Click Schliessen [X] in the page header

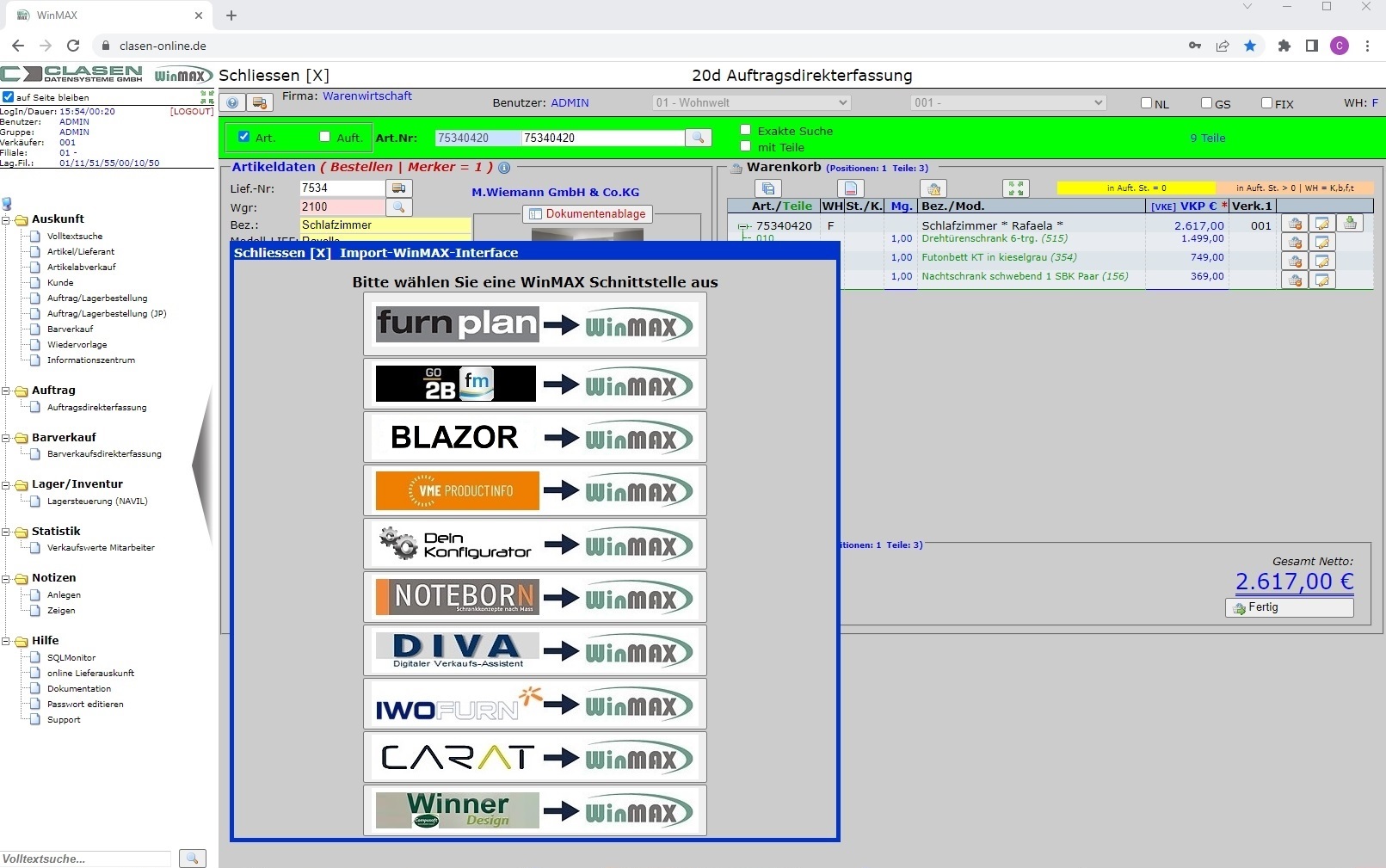click(x=274, y=76)
